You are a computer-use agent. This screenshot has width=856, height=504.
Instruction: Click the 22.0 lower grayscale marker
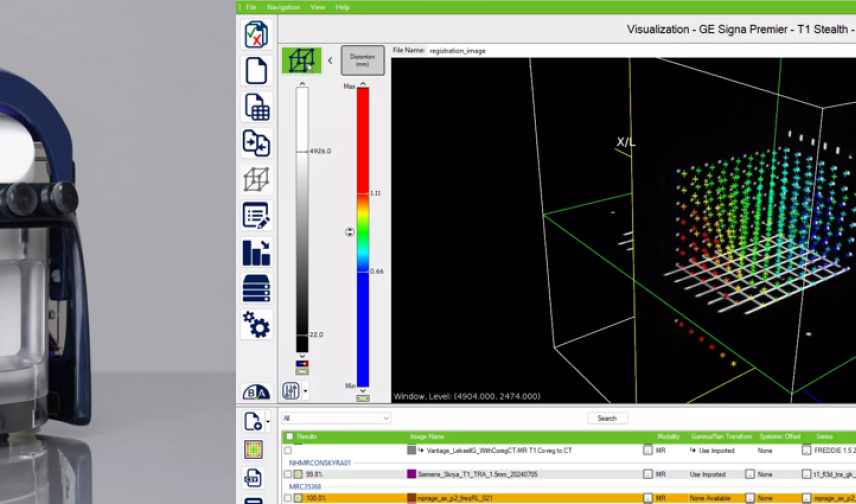click(x=316, y=334)
